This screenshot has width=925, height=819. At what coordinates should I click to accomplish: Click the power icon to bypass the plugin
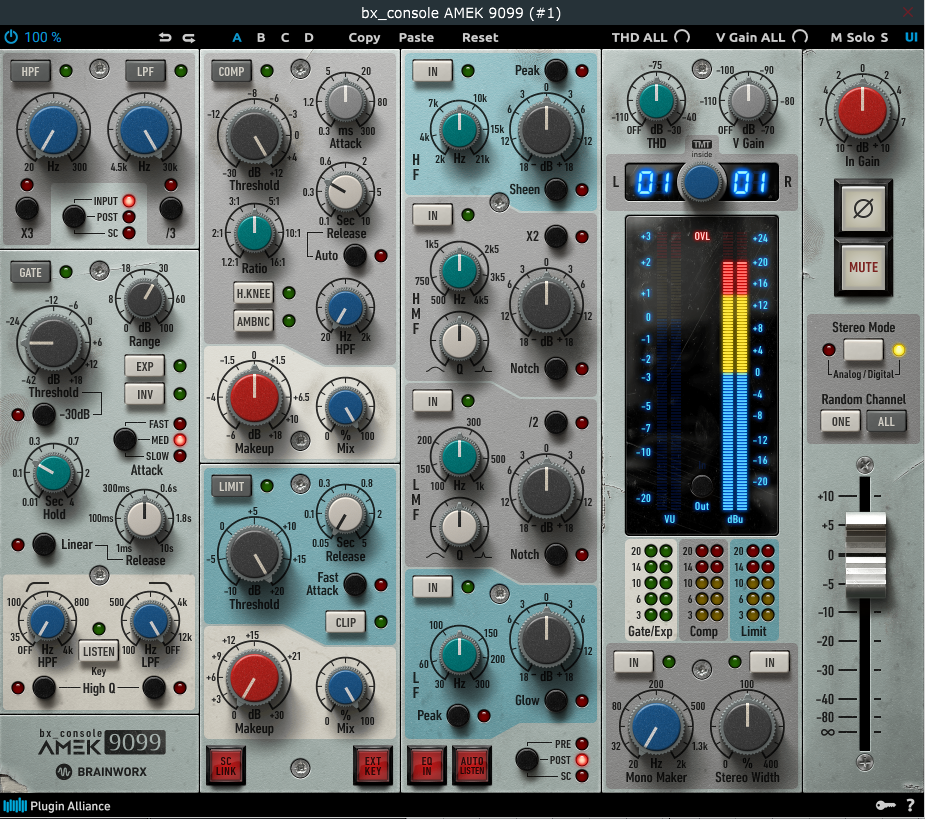10,37
